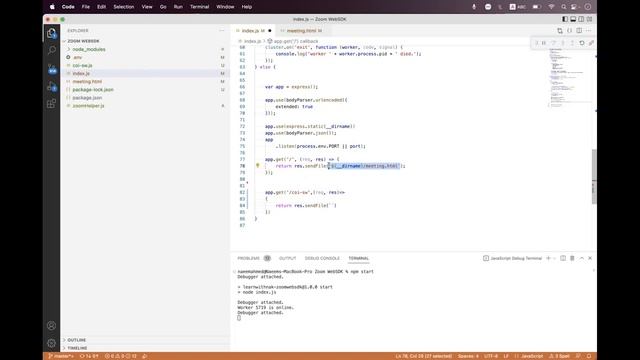Toggle the secondary sidebar layout icon
640x360 pixels.
581,19
